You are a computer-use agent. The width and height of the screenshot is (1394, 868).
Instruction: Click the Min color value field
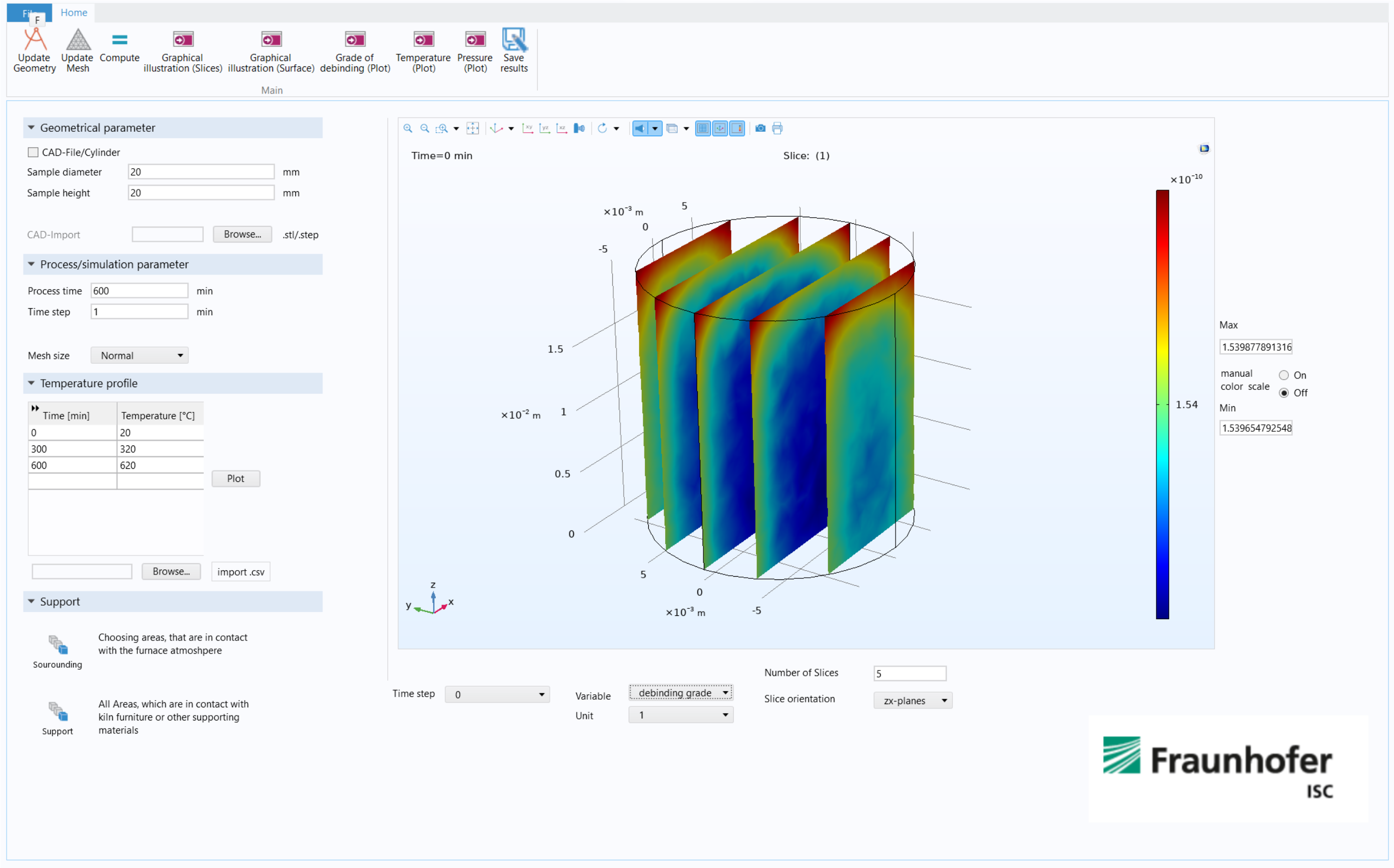click(1256, 427)
